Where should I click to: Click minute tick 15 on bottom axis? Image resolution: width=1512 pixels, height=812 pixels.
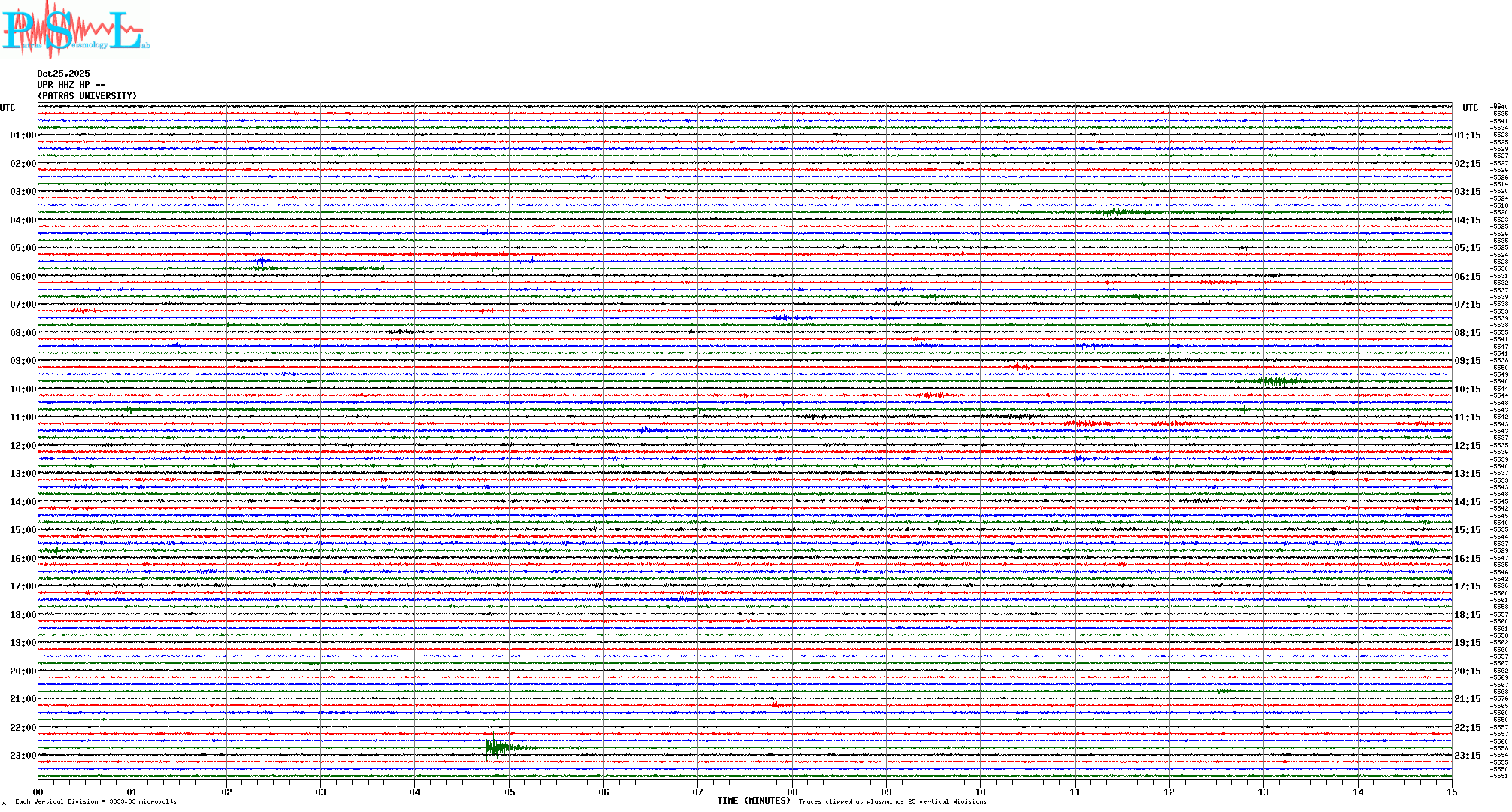(x=1451, y=792)
